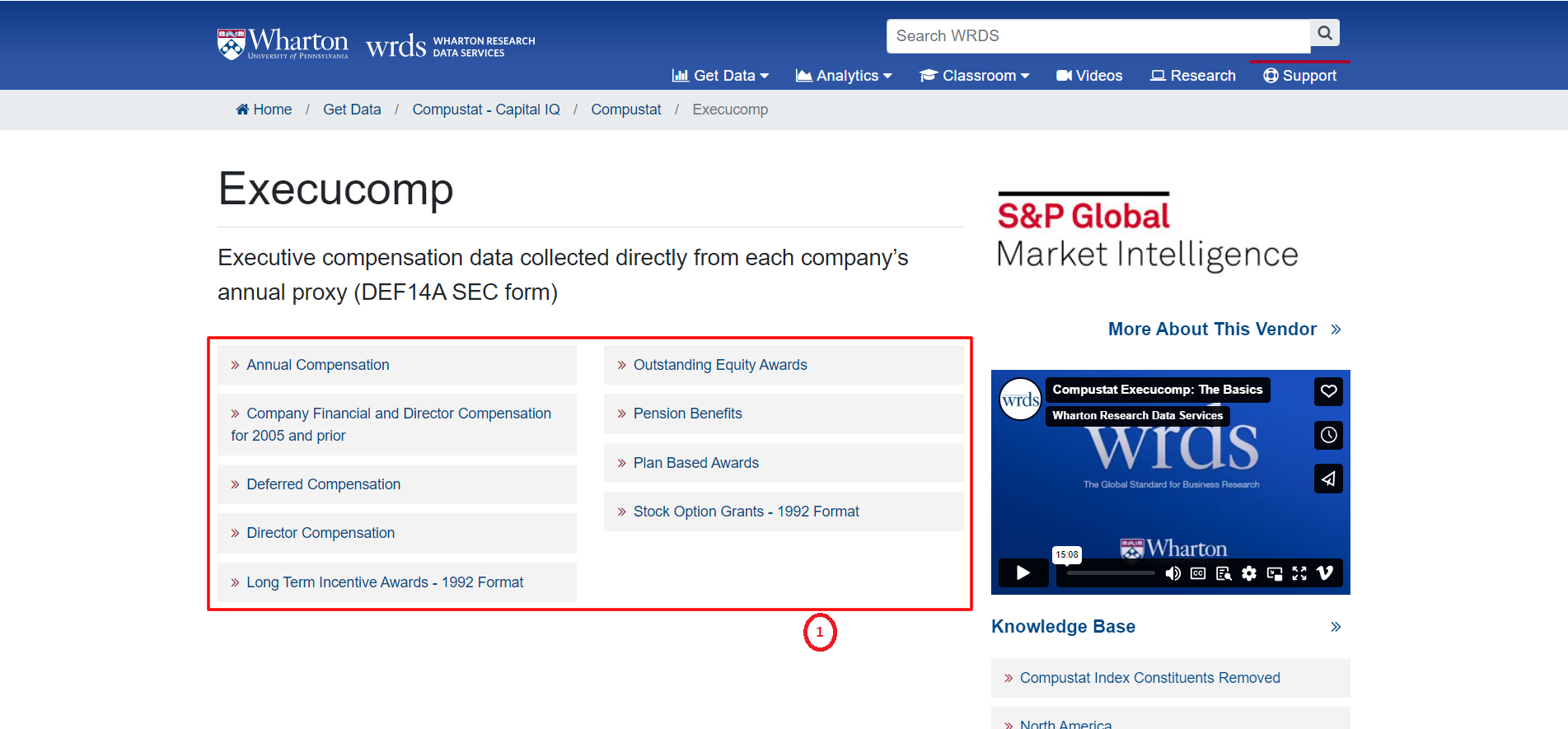Go to the Research nav item
The height and width of the screenshot is (729, 1568).
pyautogui.click(x=1193, y=76)
